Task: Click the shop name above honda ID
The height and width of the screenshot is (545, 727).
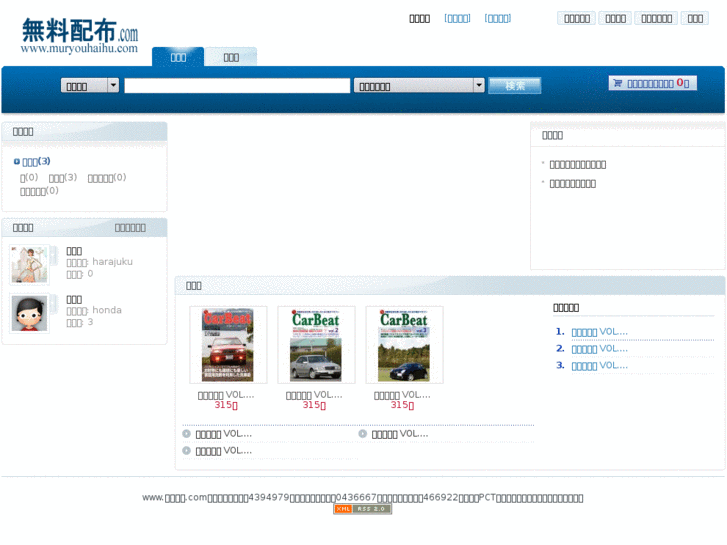Action: (x=74, y=300)
